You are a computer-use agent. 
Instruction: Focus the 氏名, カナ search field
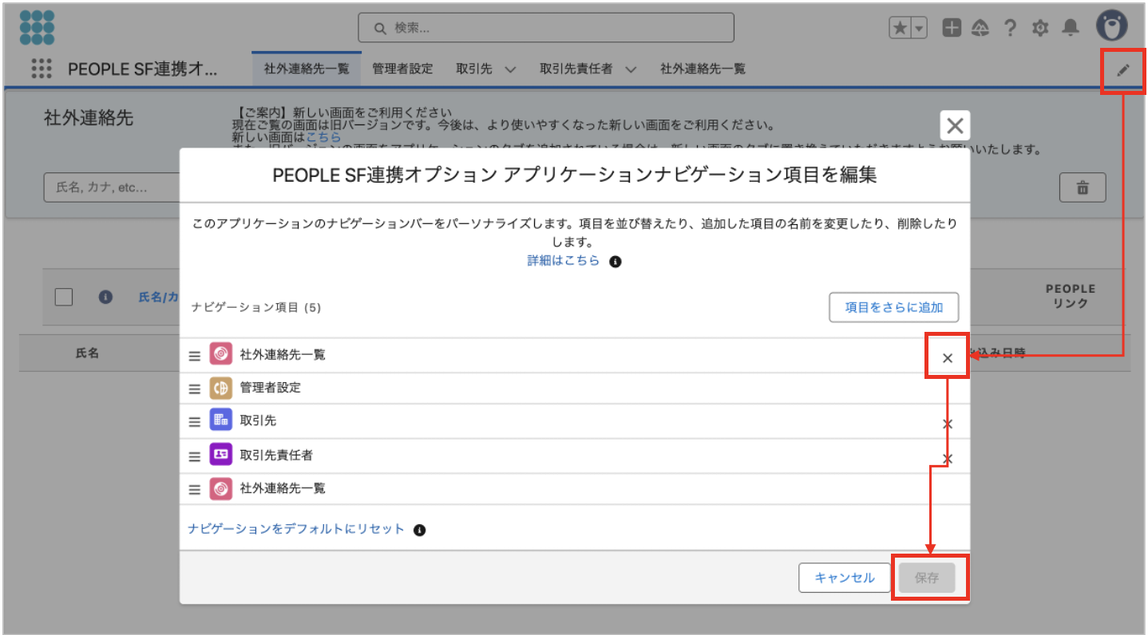click(112, 187)
